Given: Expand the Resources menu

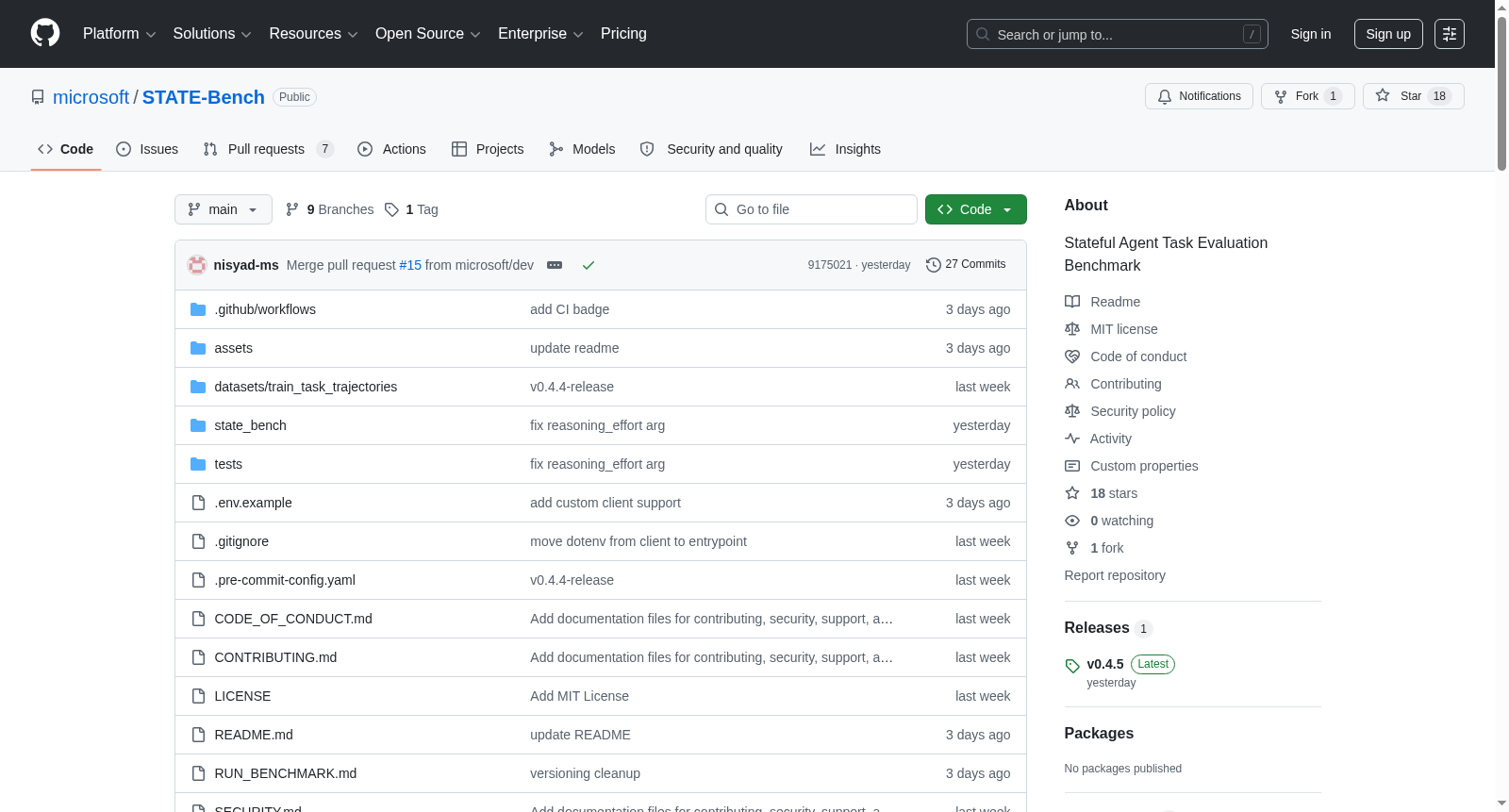Looking at the screenshot, I should [x=313, y=34].
